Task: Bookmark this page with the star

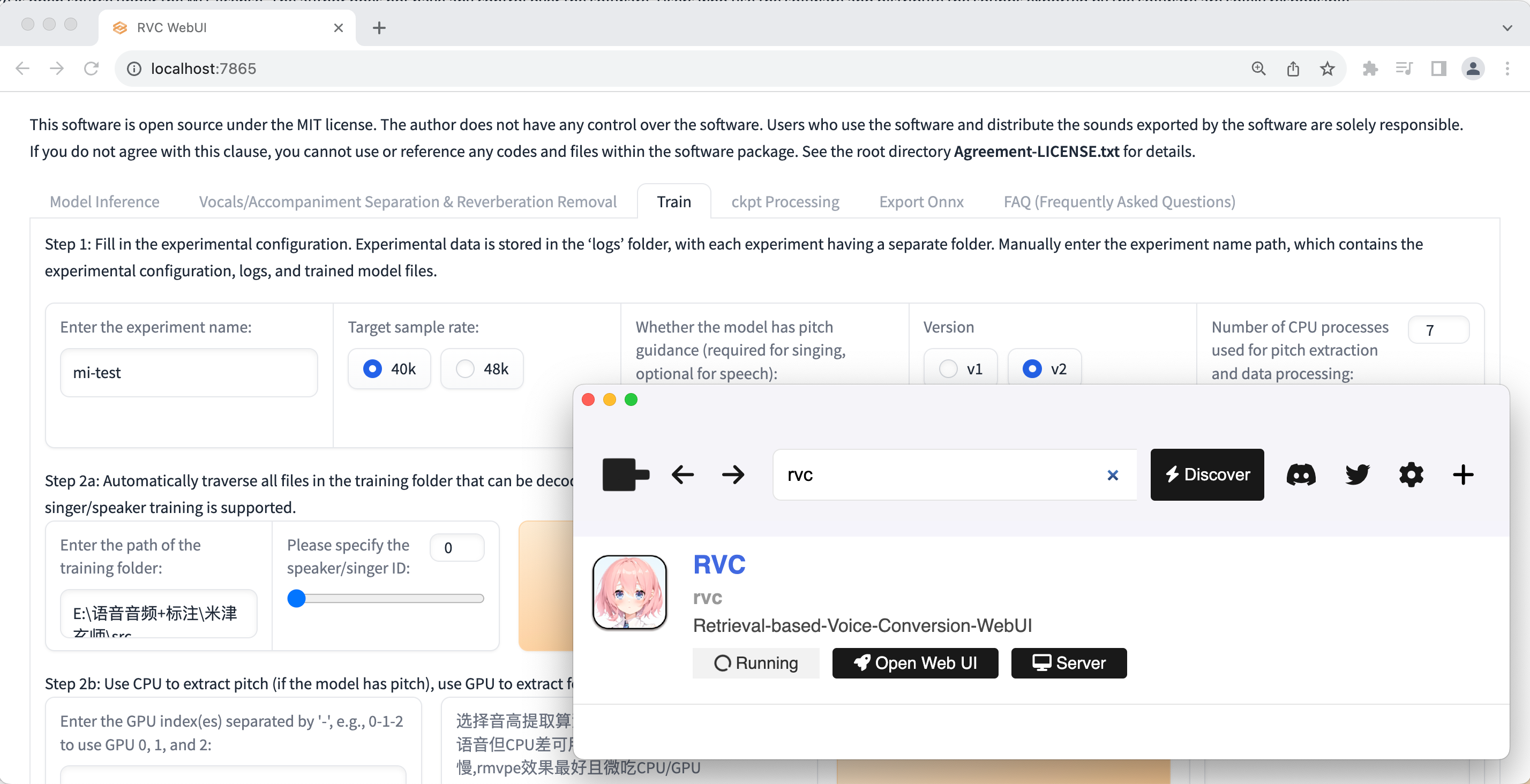Action: [1327, 69]
